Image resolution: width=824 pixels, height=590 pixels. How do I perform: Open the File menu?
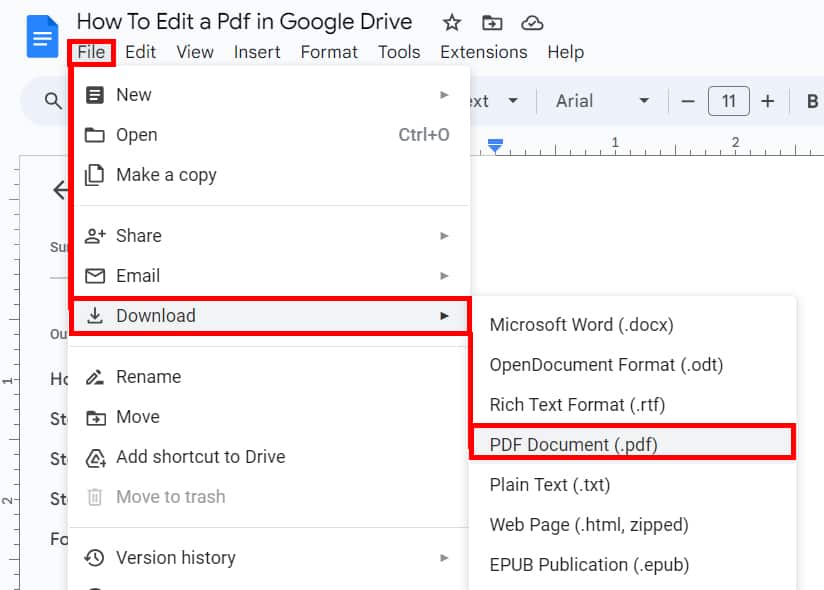[x=91, y=52]
